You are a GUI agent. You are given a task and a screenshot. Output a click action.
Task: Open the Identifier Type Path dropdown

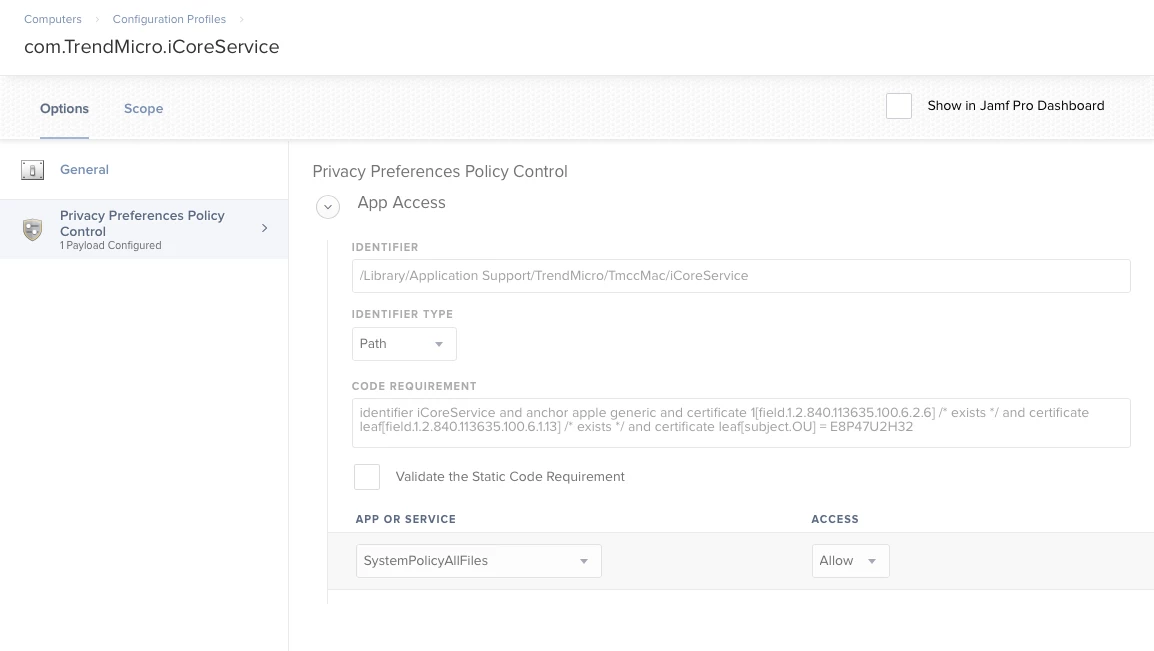coord(404,344)
